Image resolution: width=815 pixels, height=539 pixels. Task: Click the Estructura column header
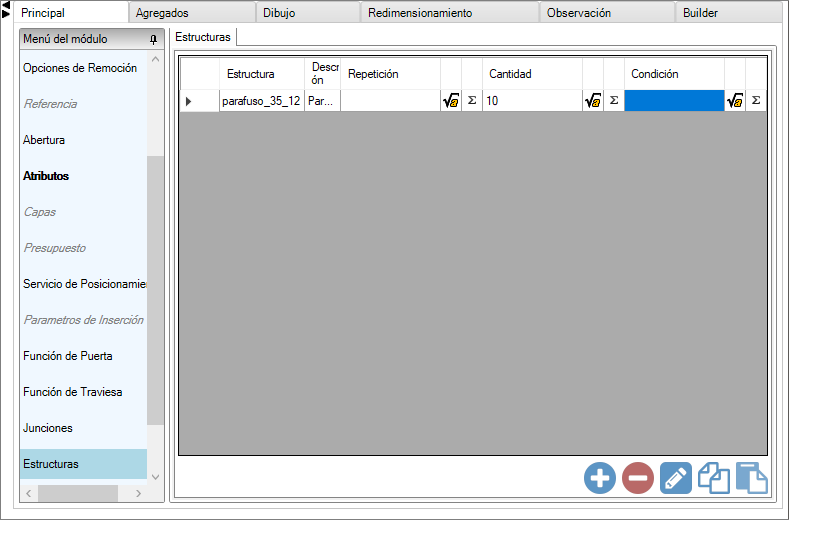[x=261, y=74]
